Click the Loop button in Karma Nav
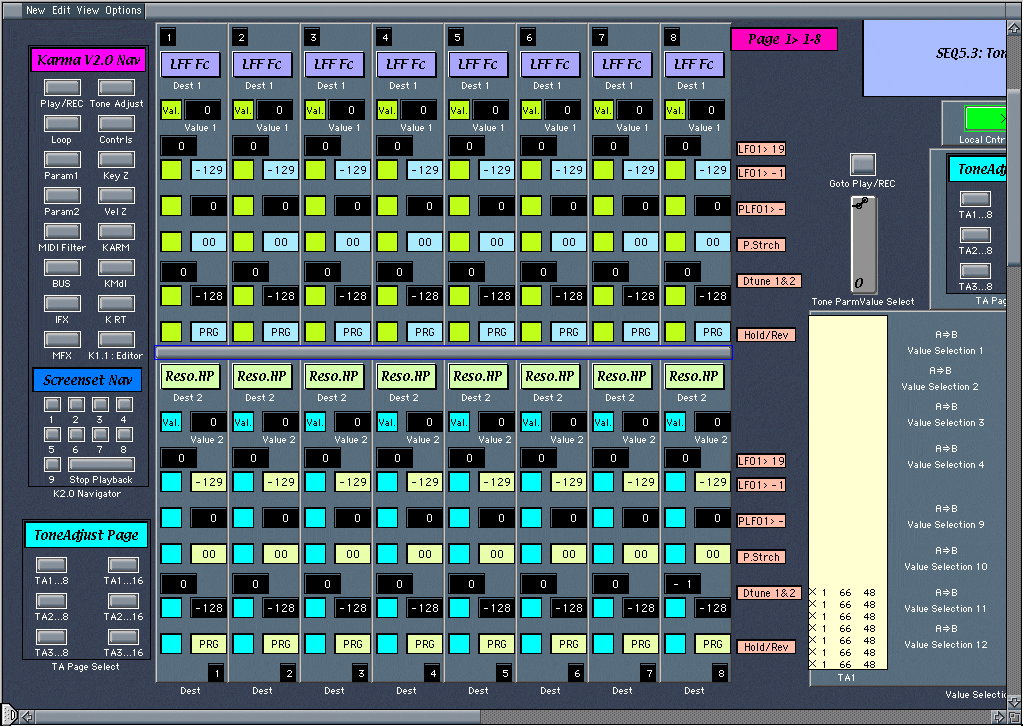The image size is (1023, 726). [61, 124]
